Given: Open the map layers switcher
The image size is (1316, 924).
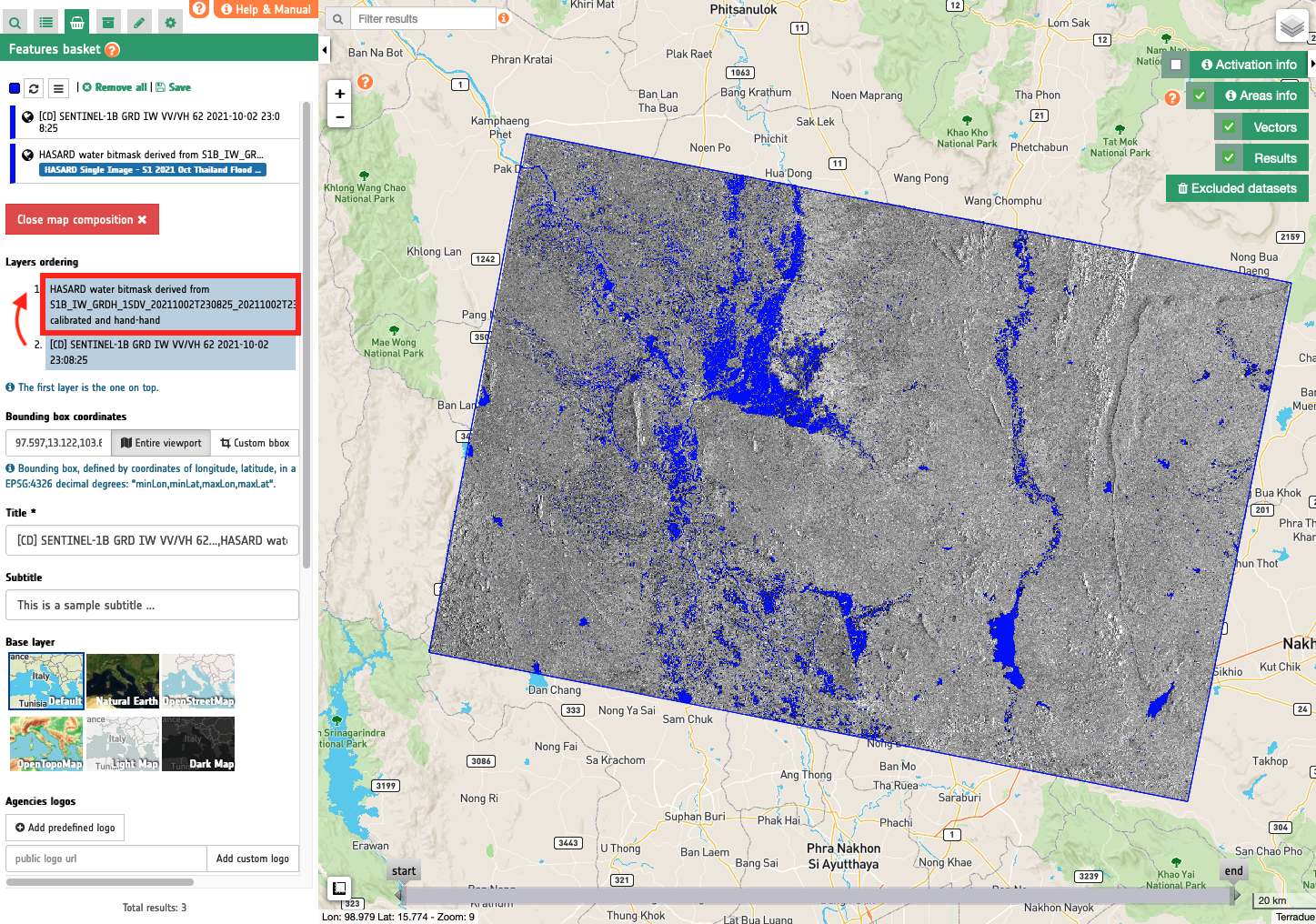Looking at the screenshot, I should click(1292, 26).
